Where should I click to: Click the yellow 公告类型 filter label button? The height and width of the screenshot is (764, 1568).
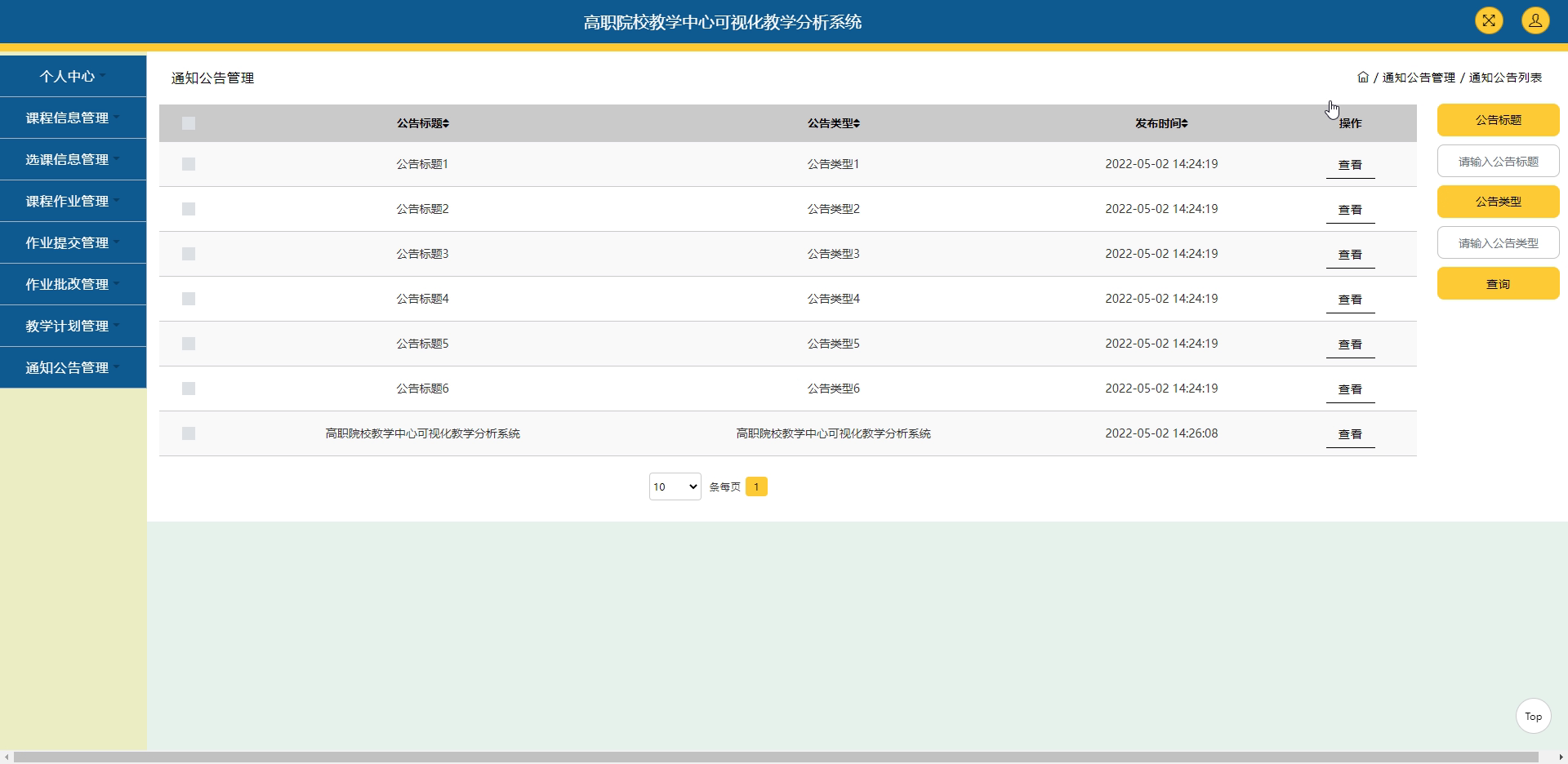pos(1498,202)
